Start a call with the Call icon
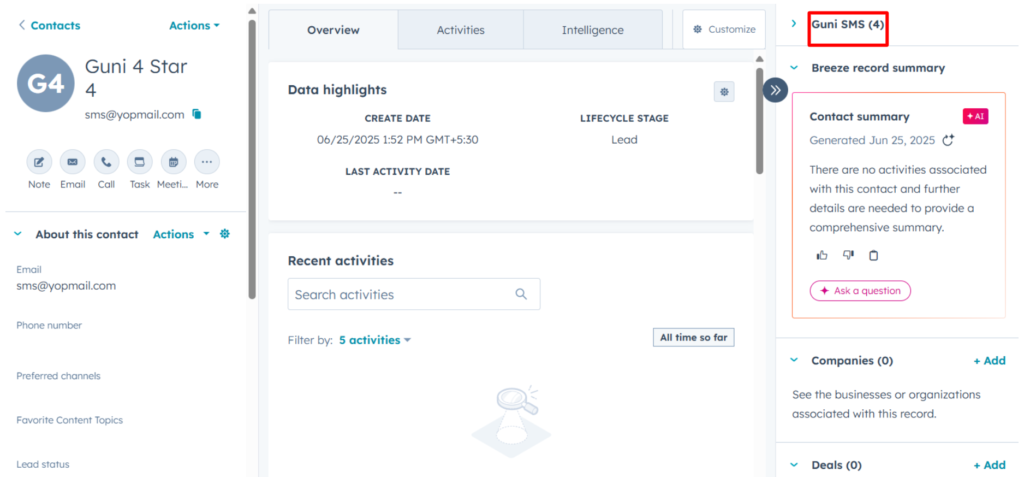Viewport: 1024px width, 477px height. [106, 161]
